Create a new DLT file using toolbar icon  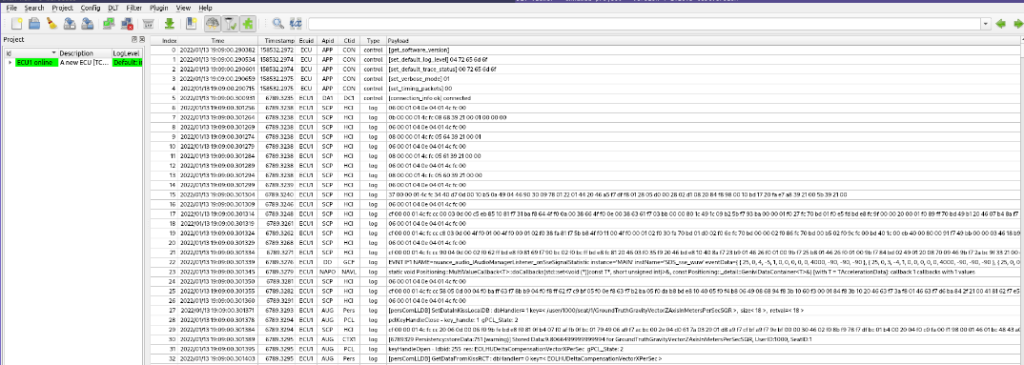17,24
